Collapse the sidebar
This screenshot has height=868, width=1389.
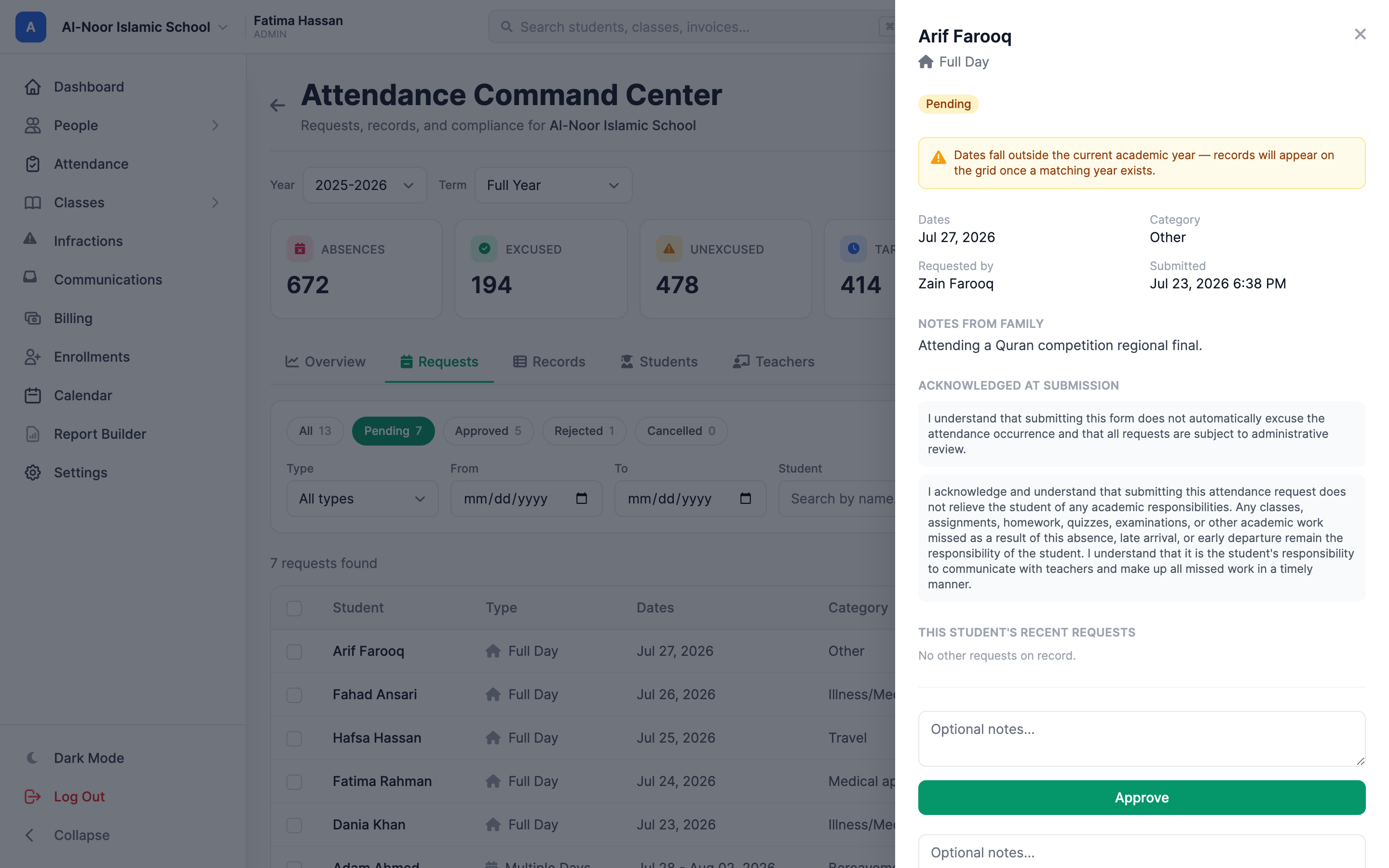click(123, 835)
